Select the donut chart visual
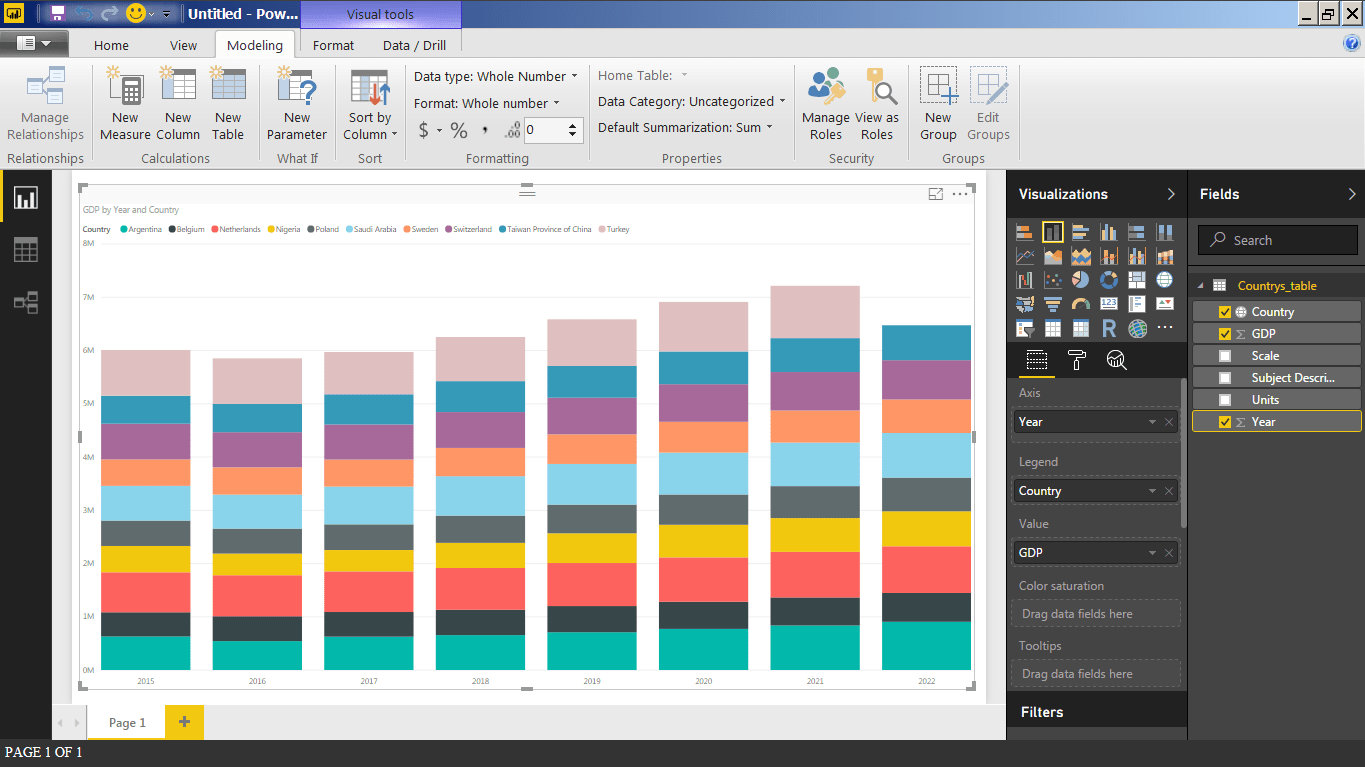The image size is (1365, 767). point(1109,280)
